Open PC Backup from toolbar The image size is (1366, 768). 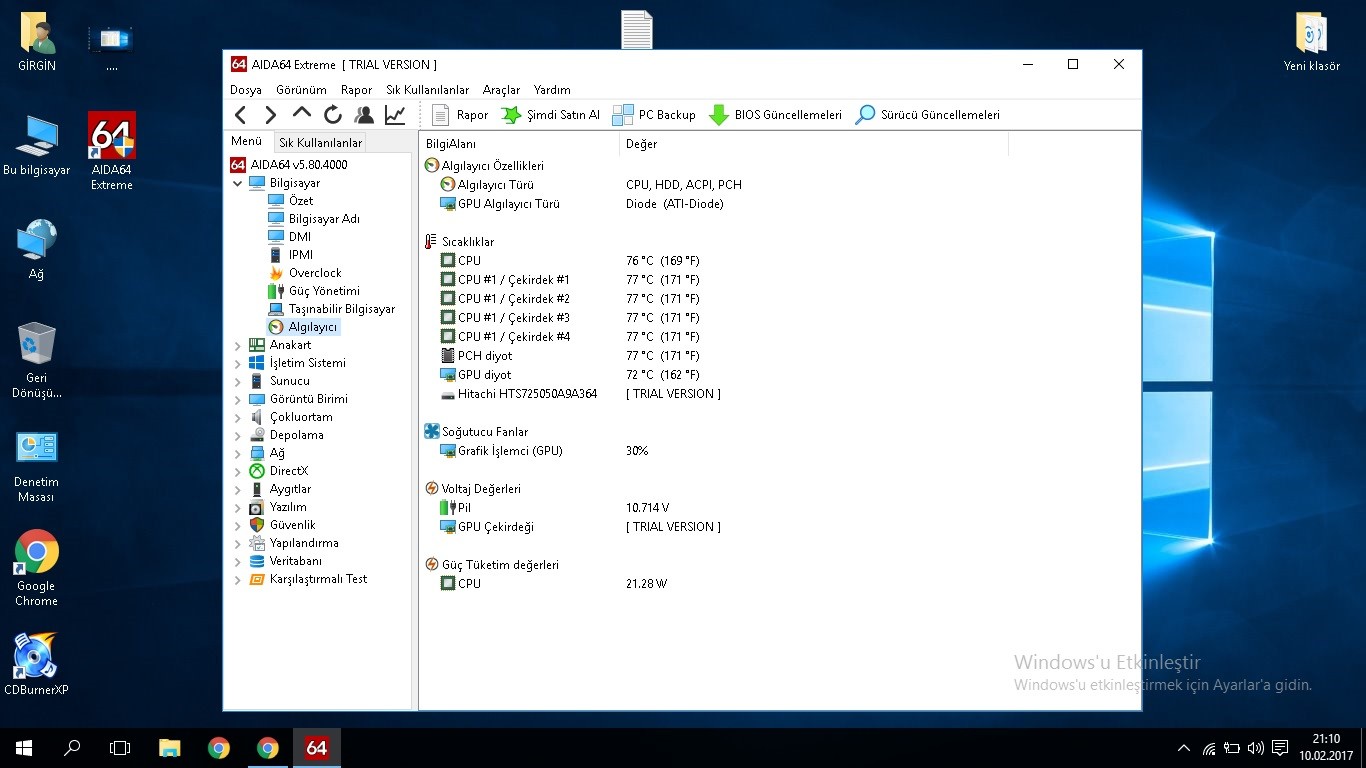tap(654, 115)
